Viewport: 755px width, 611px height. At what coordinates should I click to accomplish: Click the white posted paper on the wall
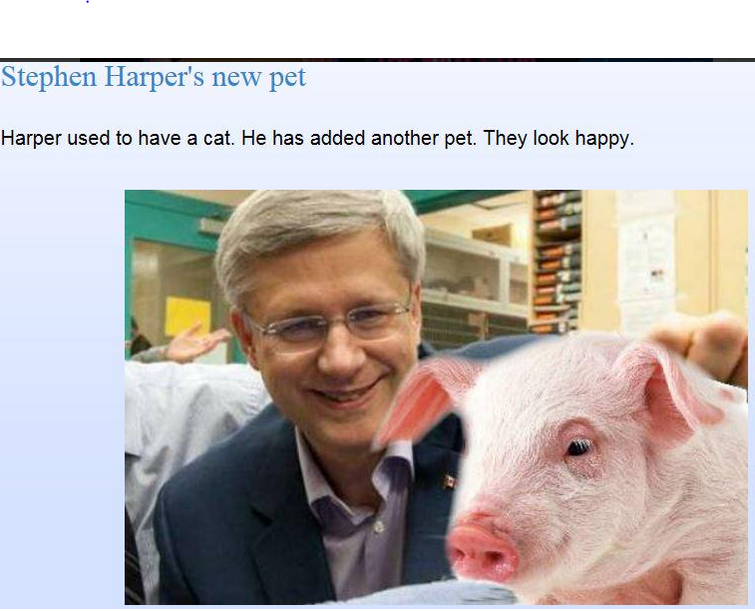pyautogui.click(x=645, y=260)
